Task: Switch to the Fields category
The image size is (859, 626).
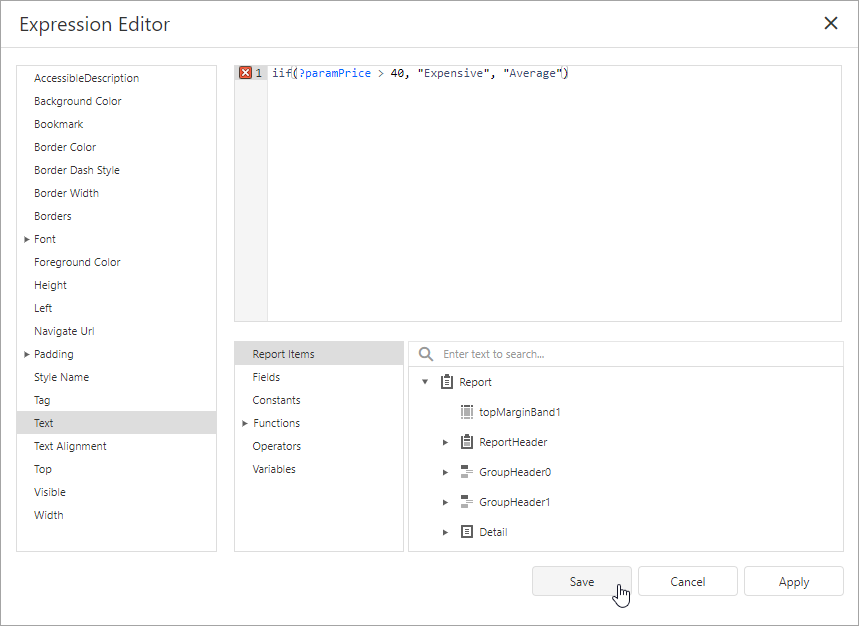Action: click(266, 376)
